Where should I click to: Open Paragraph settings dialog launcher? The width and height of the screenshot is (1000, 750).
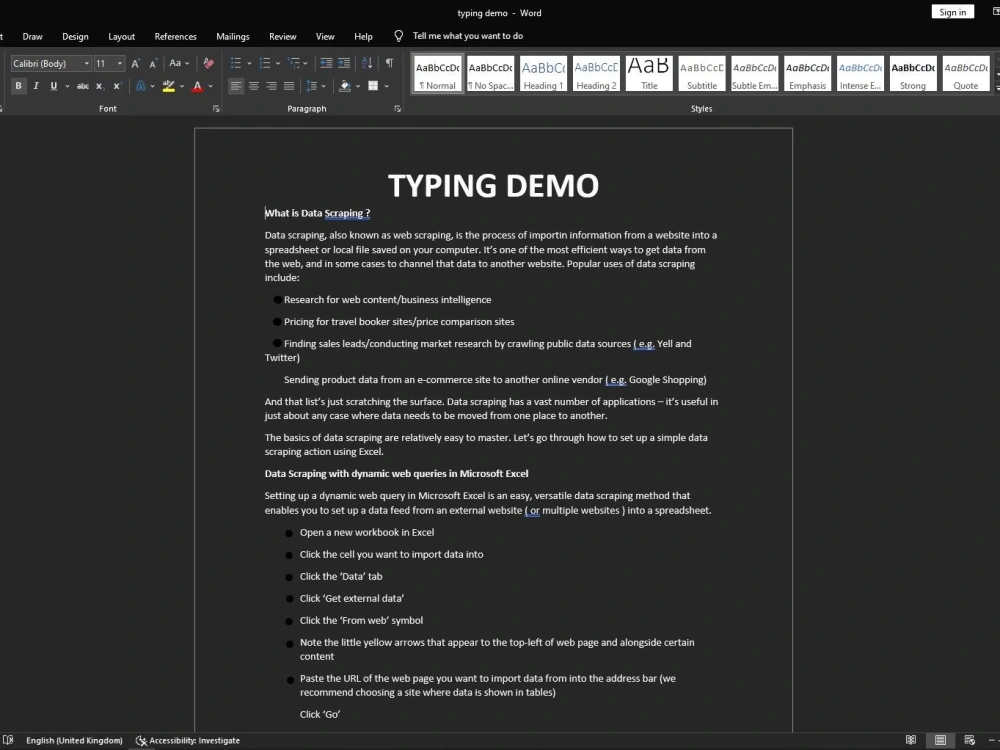tap(397, 109)
